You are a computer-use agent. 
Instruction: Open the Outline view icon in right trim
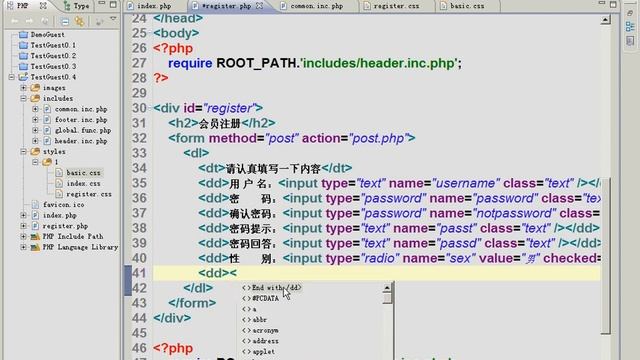coord(630,27)
